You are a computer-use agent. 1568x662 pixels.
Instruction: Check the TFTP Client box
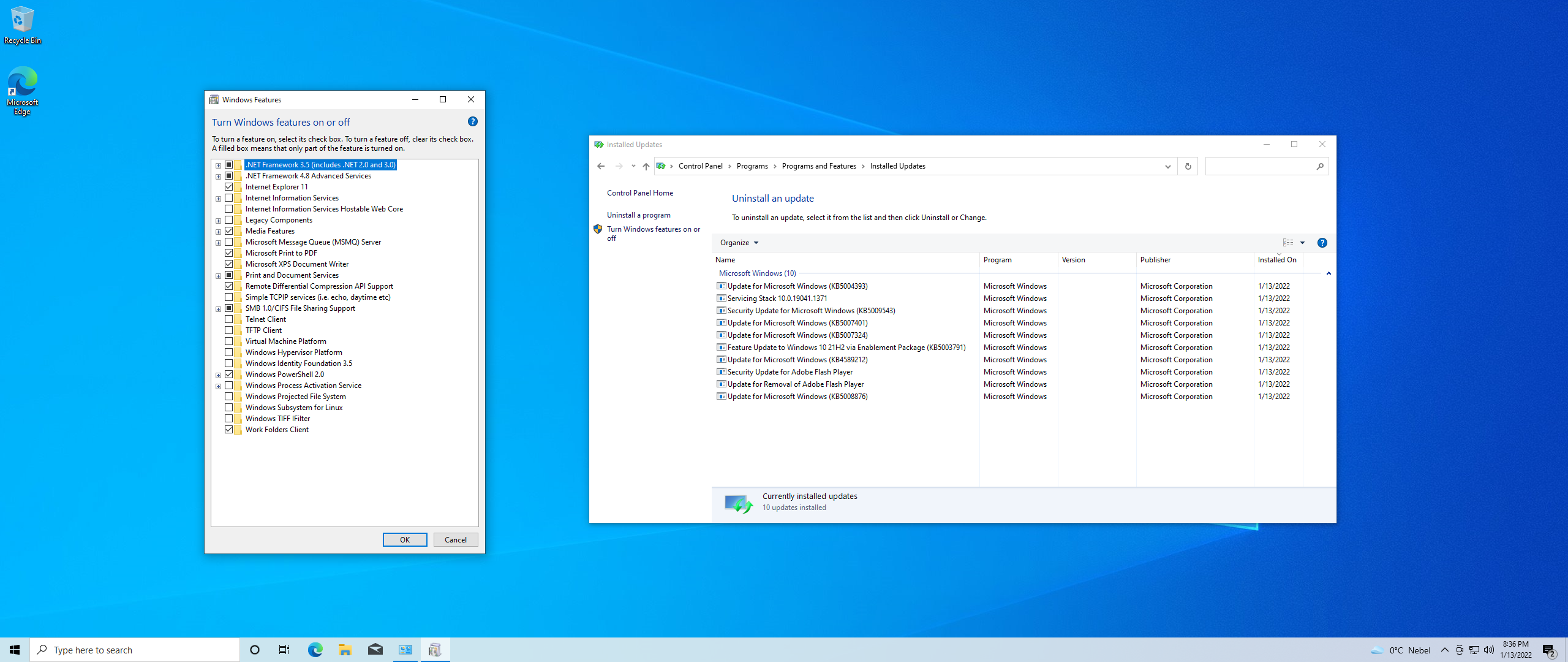click(x=228, y=330)
